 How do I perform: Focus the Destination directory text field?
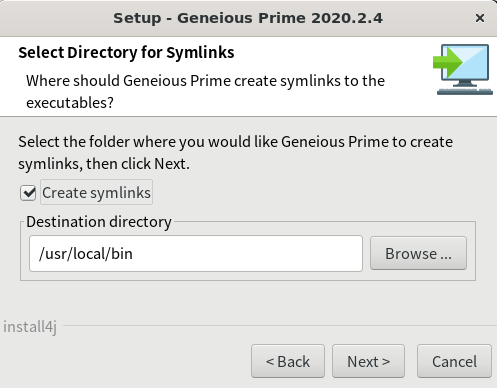(x=196, y=254)
